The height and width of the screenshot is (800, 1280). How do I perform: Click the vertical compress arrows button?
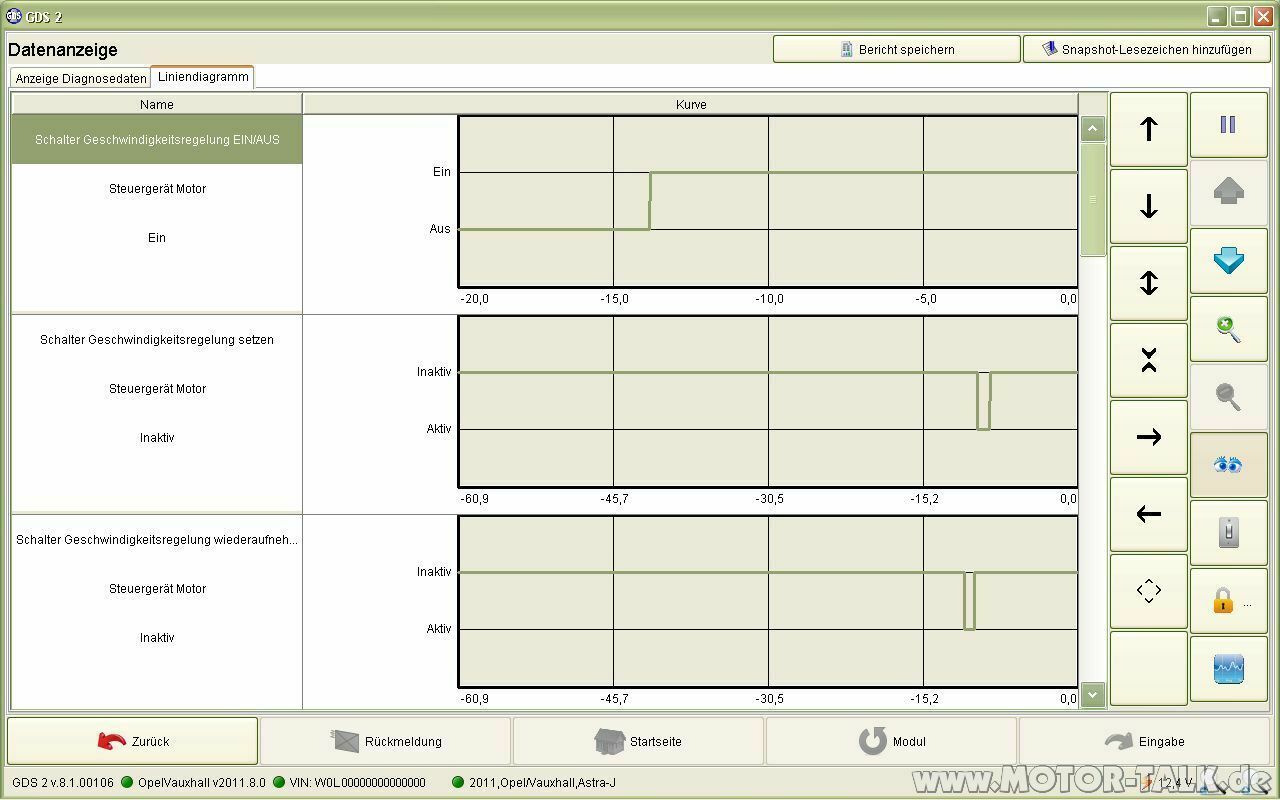click(x=1148, y=360)
